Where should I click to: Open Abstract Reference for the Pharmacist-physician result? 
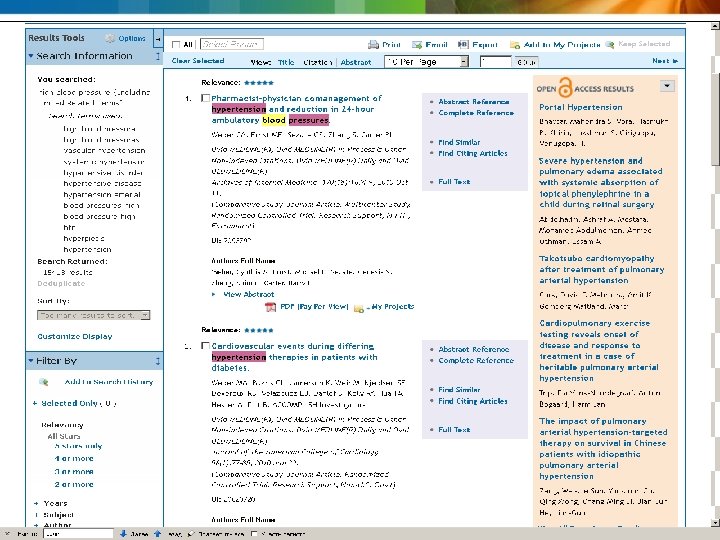473,102
